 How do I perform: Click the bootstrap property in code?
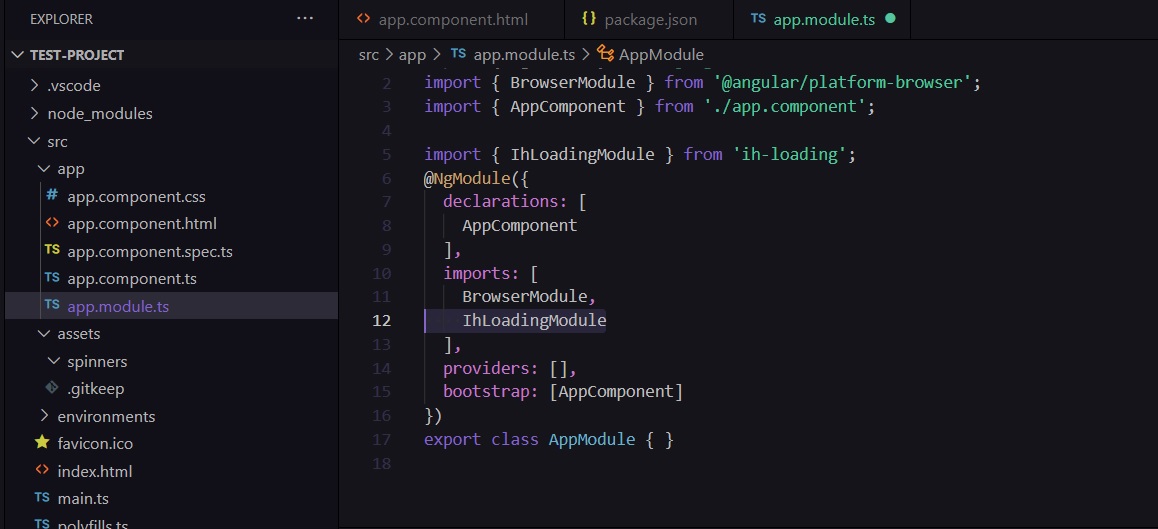click(x=486, y=391)
